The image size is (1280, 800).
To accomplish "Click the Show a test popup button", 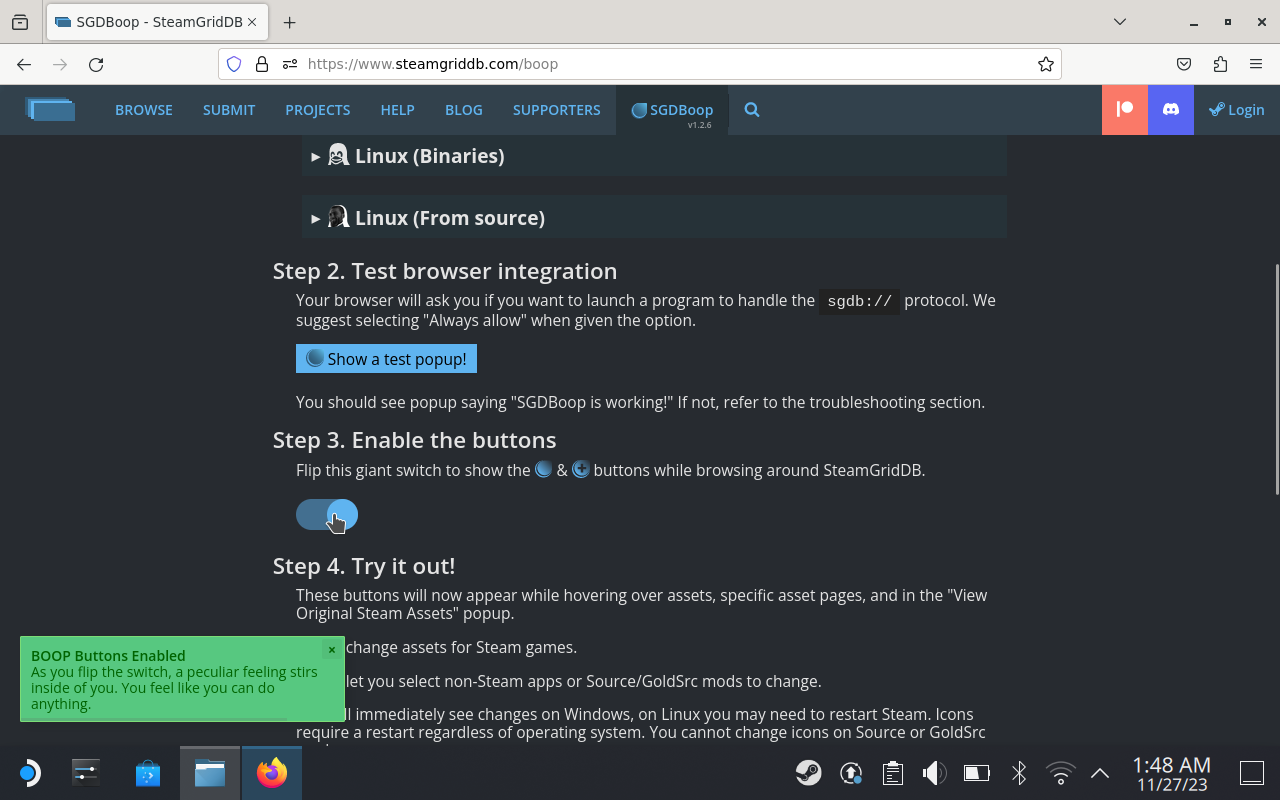I will (x=386, y=359).
